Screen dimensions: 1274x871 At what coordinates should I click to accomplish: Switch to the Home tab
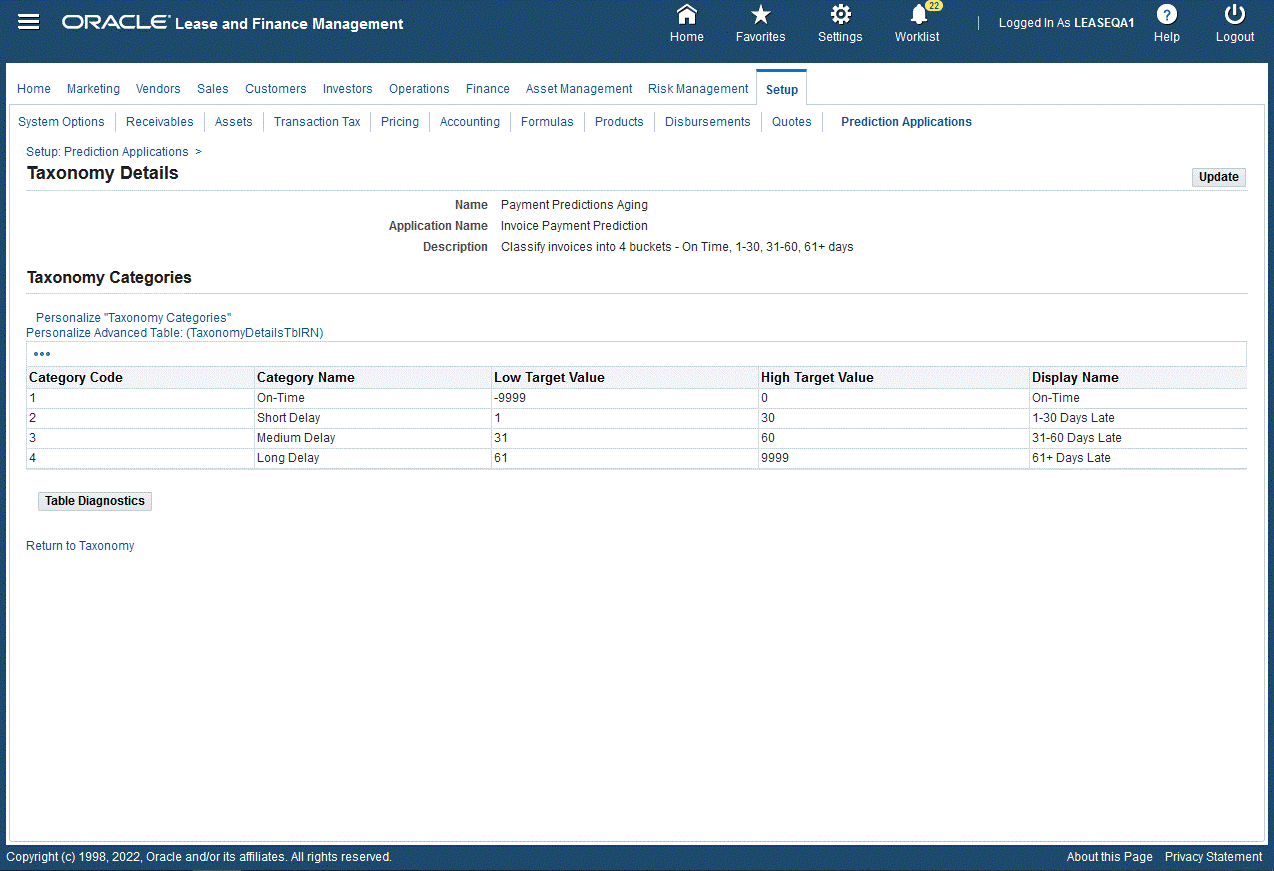pyautogui.click(x=34, y=89)
